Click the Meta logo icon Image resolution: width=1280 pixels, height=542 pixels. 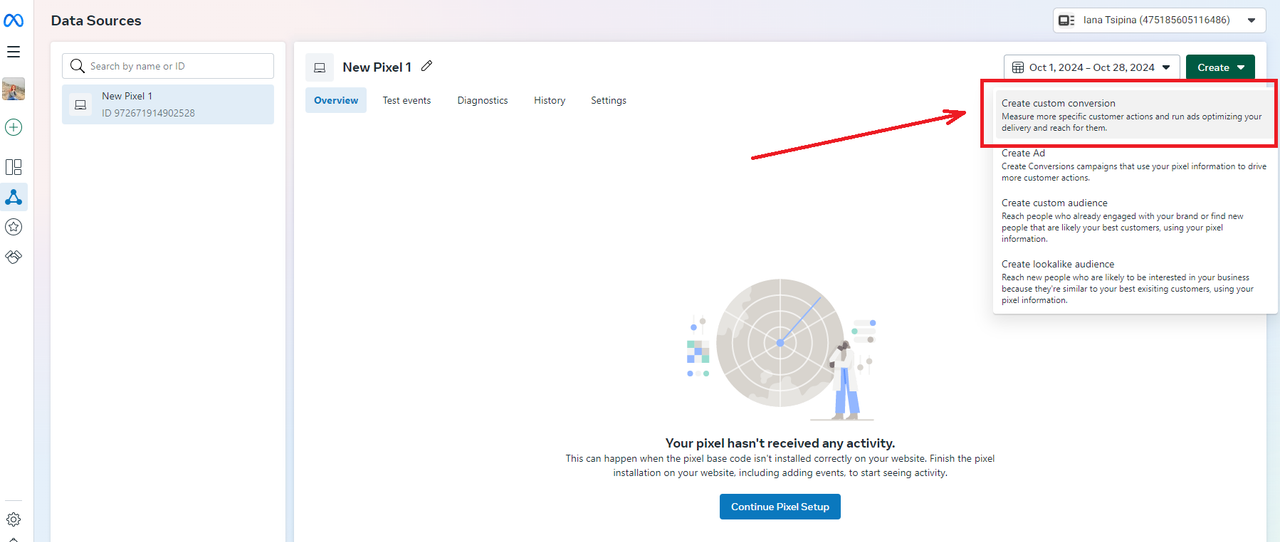[x=14, y=20]
